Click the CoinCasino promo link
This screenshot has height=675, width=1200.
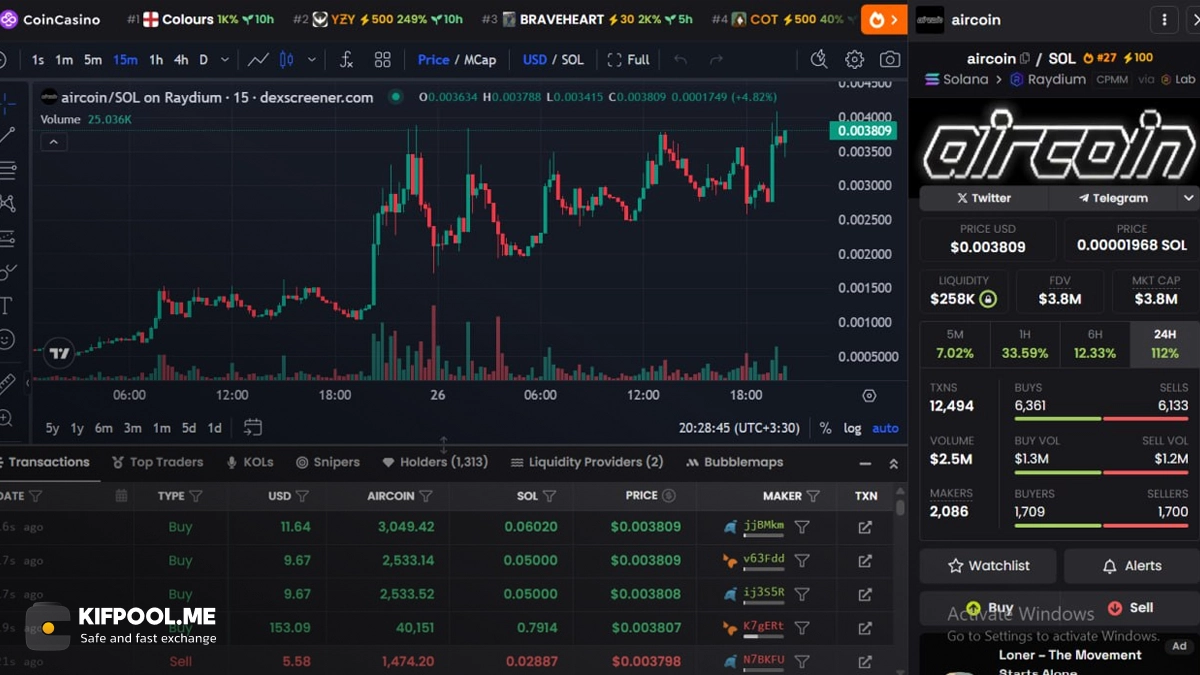click(x=51, y=19)
